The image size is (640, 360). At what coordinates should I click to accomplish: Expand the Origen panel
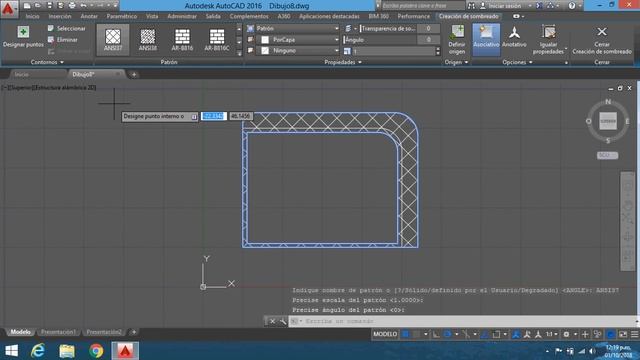pos(456,62)
